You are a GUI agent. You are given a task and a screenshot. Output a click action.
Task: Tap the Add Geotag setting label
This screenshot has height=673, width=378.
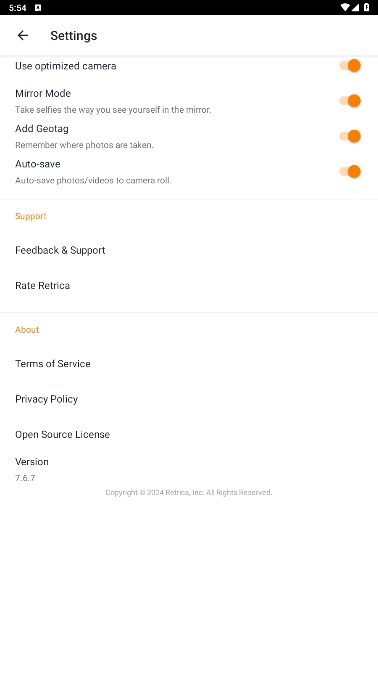pyautogui.click(x=42, y=129)
